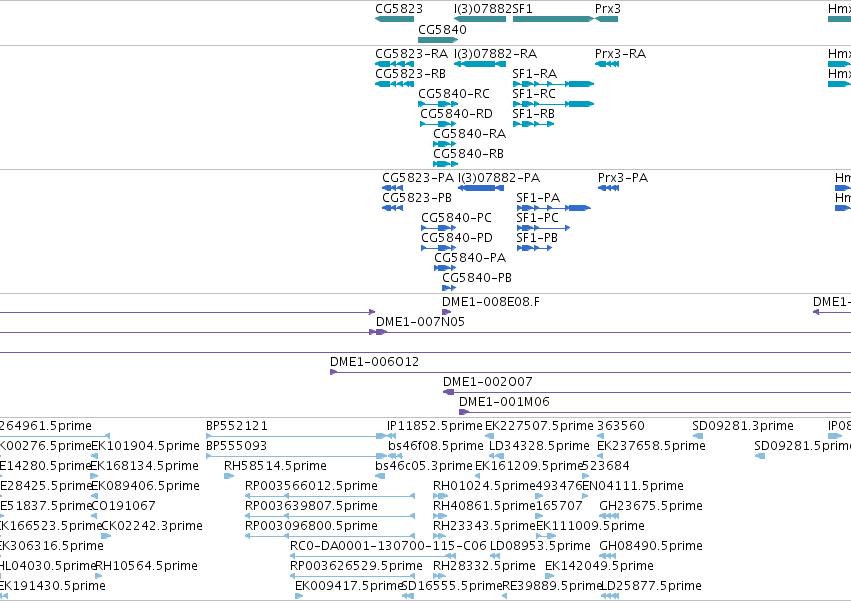This screenshot has height=601, width=851.
Task: Open EST RH28332.5prime
Action: tap(439, 576)
